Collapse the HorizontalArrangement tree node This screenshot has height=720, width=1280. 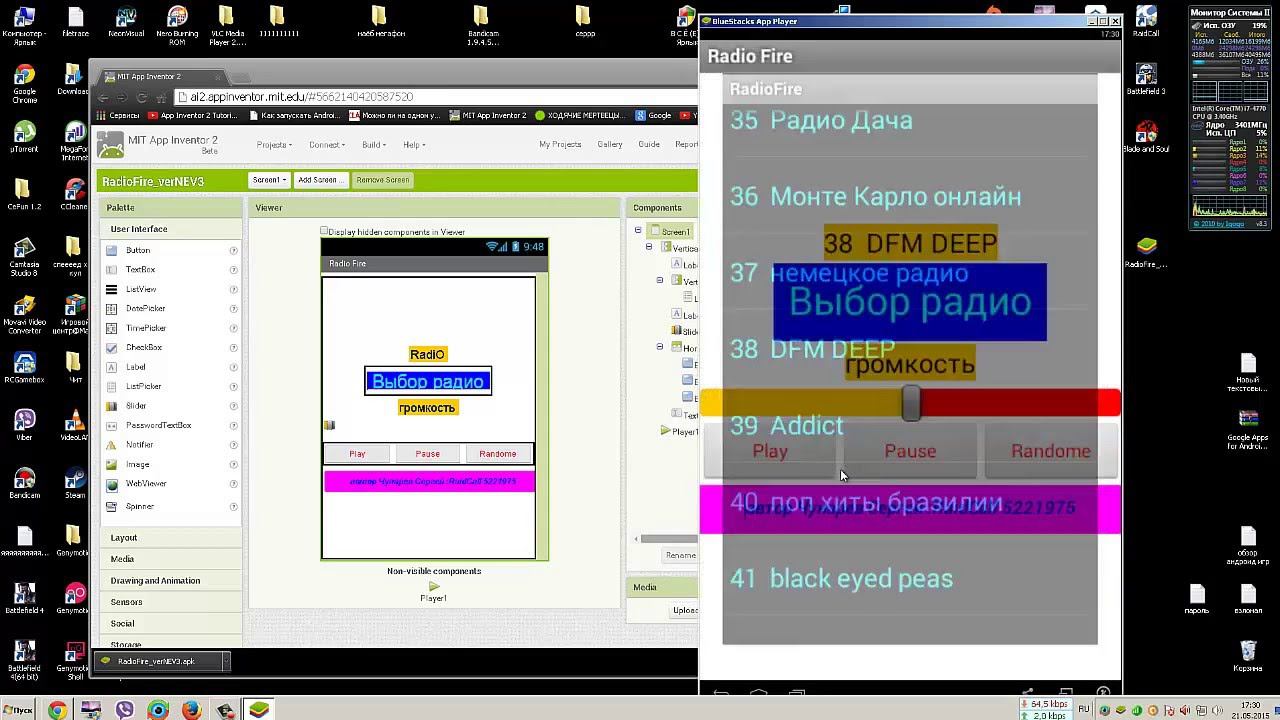[660, 347]
